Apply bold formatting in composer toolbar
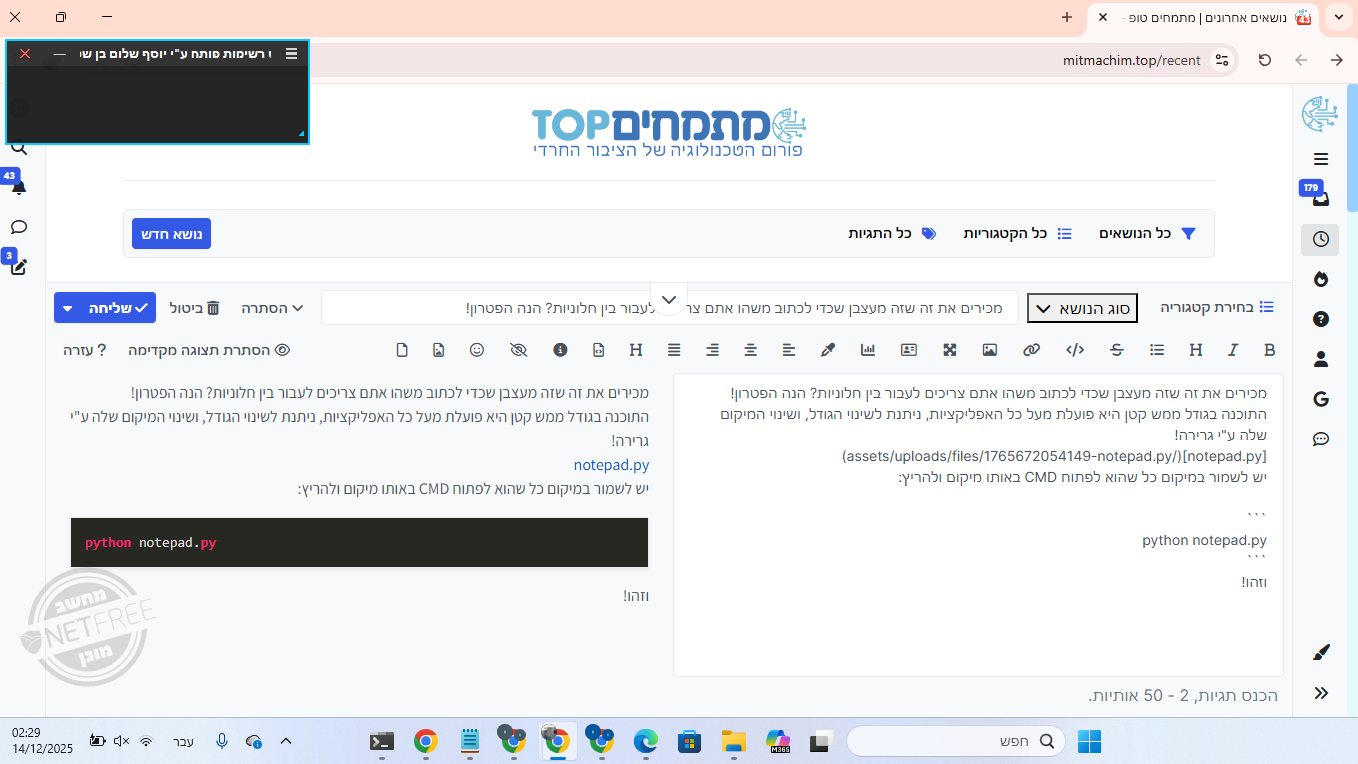Screen dimensions: 1358x764 pyautogui.click(x=1269, y=350)
